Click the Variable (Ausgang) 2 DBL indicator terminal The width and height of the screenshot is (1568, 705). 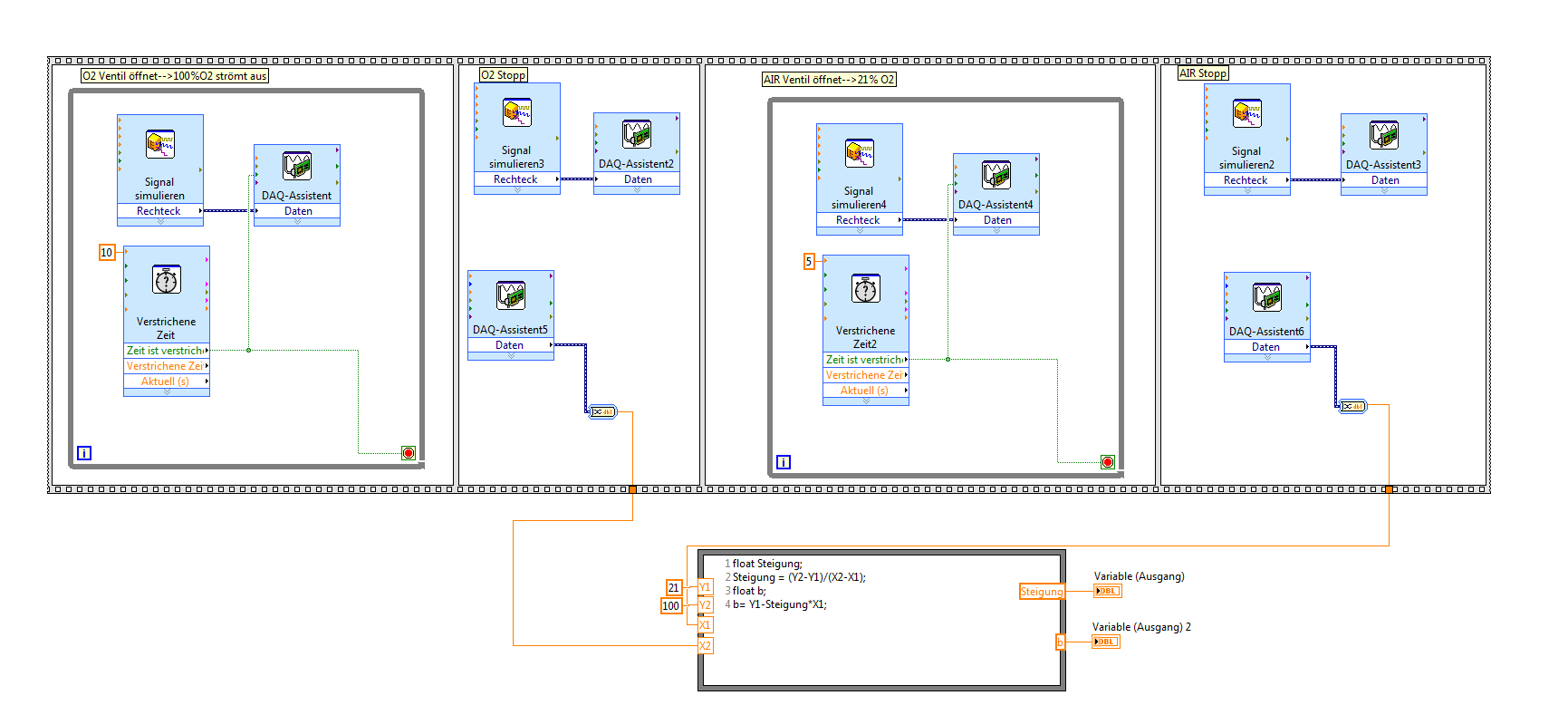[1106, 642]
